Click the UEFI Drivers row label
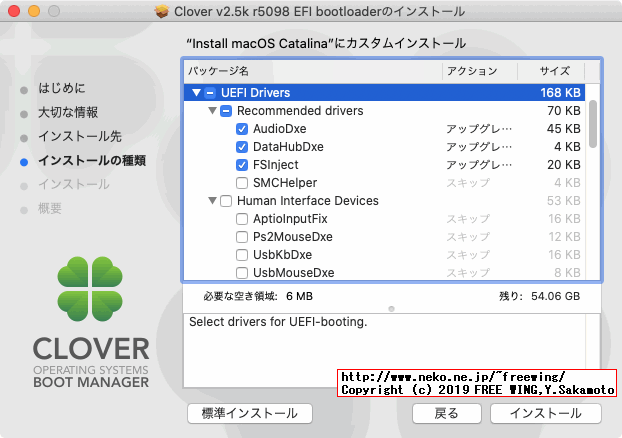622x438 pixels. pos(255,93)
